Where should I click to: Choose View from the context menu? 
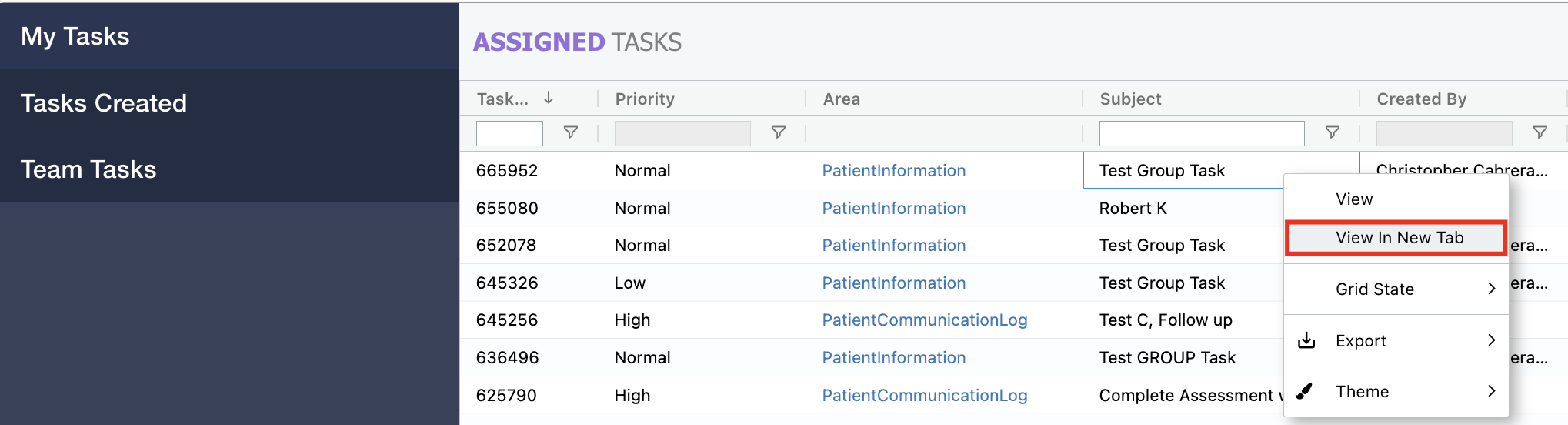click(x=1354, y=199)
